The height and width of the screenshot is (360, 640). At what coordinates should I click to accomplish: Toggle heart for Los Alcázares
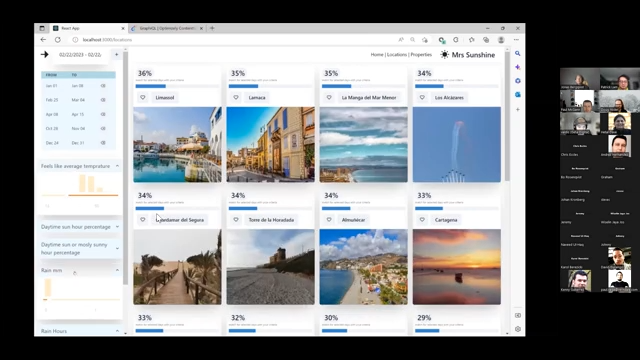(x=422, y=98)
